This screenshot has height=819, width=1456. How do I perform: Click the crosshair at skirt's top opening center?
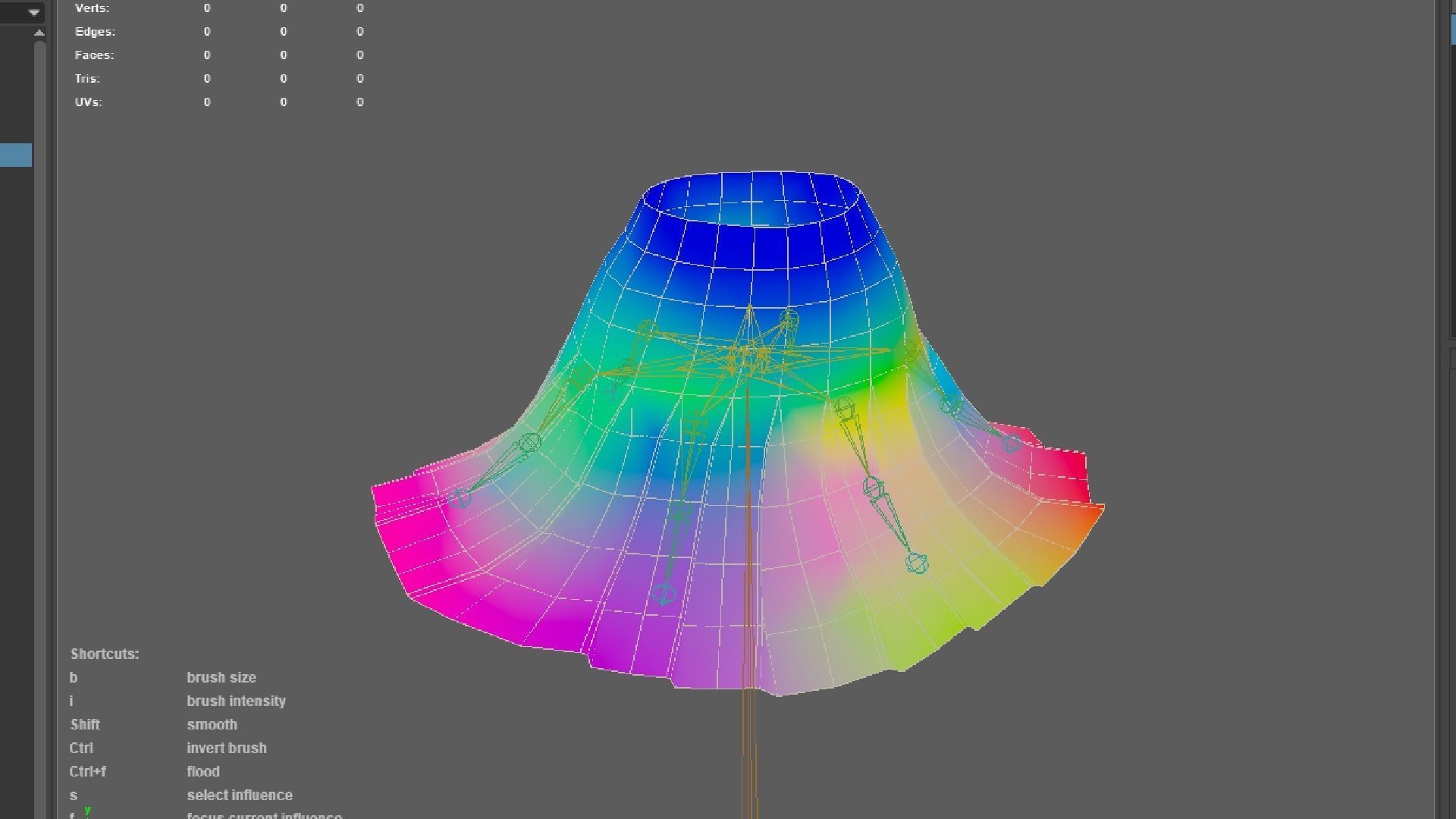[x=752, y=202]
